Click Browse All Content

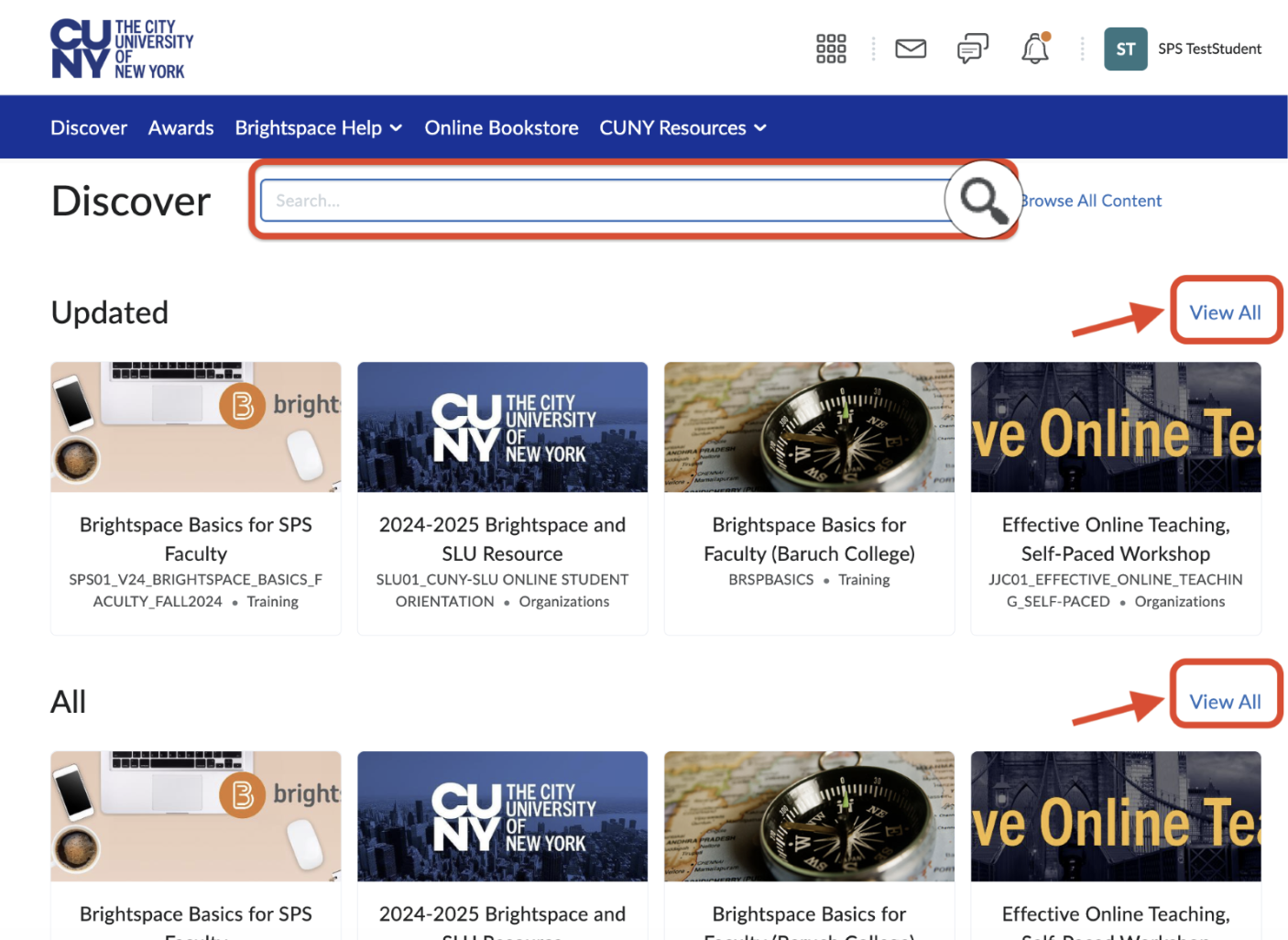click(x=1090, y=200)
